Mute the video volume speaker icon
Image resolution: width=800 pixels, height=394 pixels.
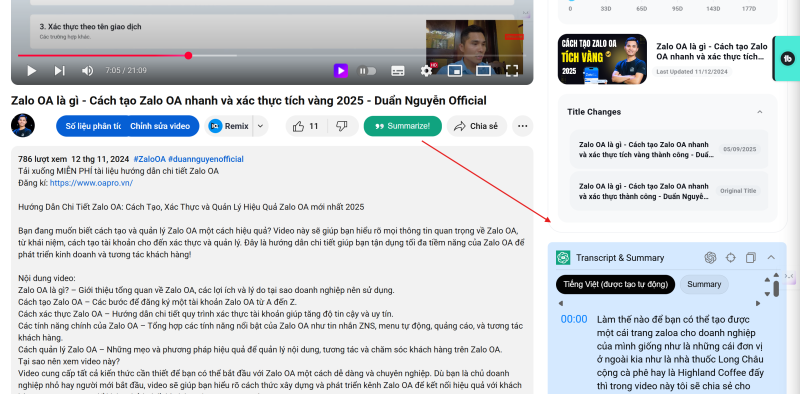tap(88, 71)
